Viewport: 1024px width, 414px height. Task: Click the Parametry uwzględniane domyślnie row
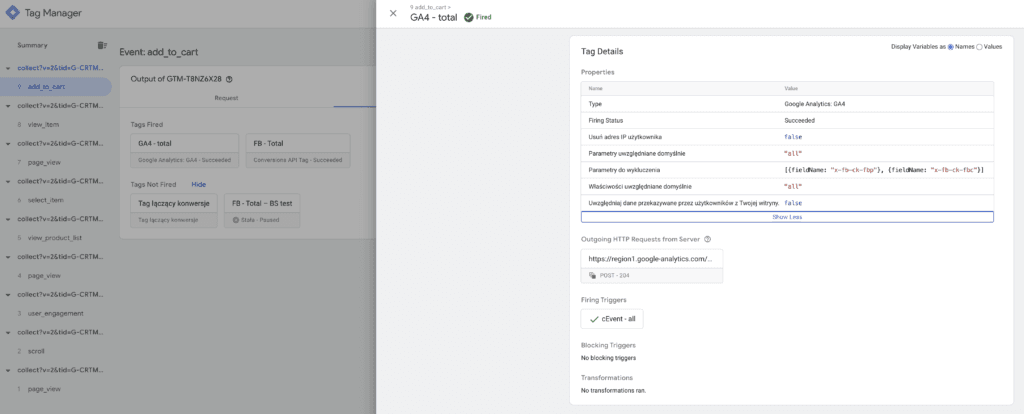click(x=787, y=153)
